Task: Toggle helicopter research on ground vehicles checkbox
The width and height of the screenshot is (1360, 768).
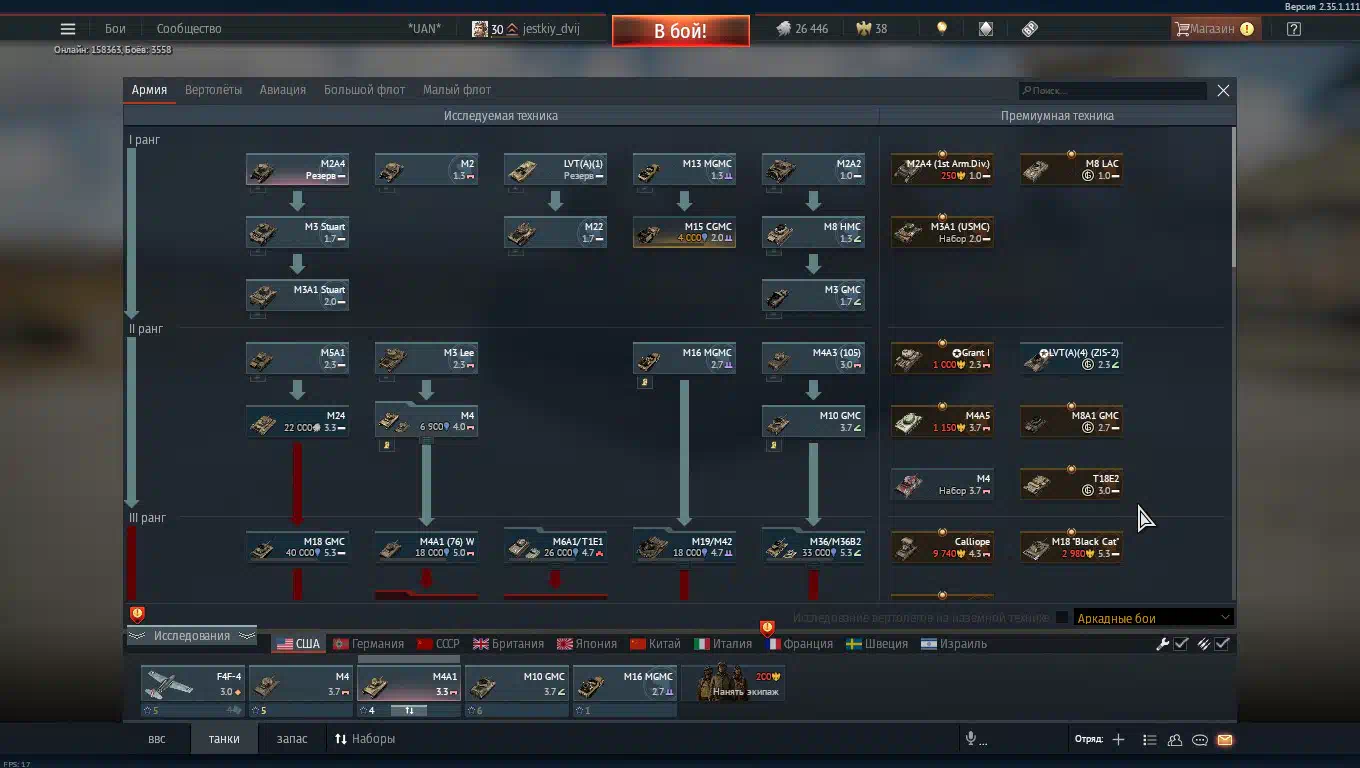Action: pos(1062,618)
